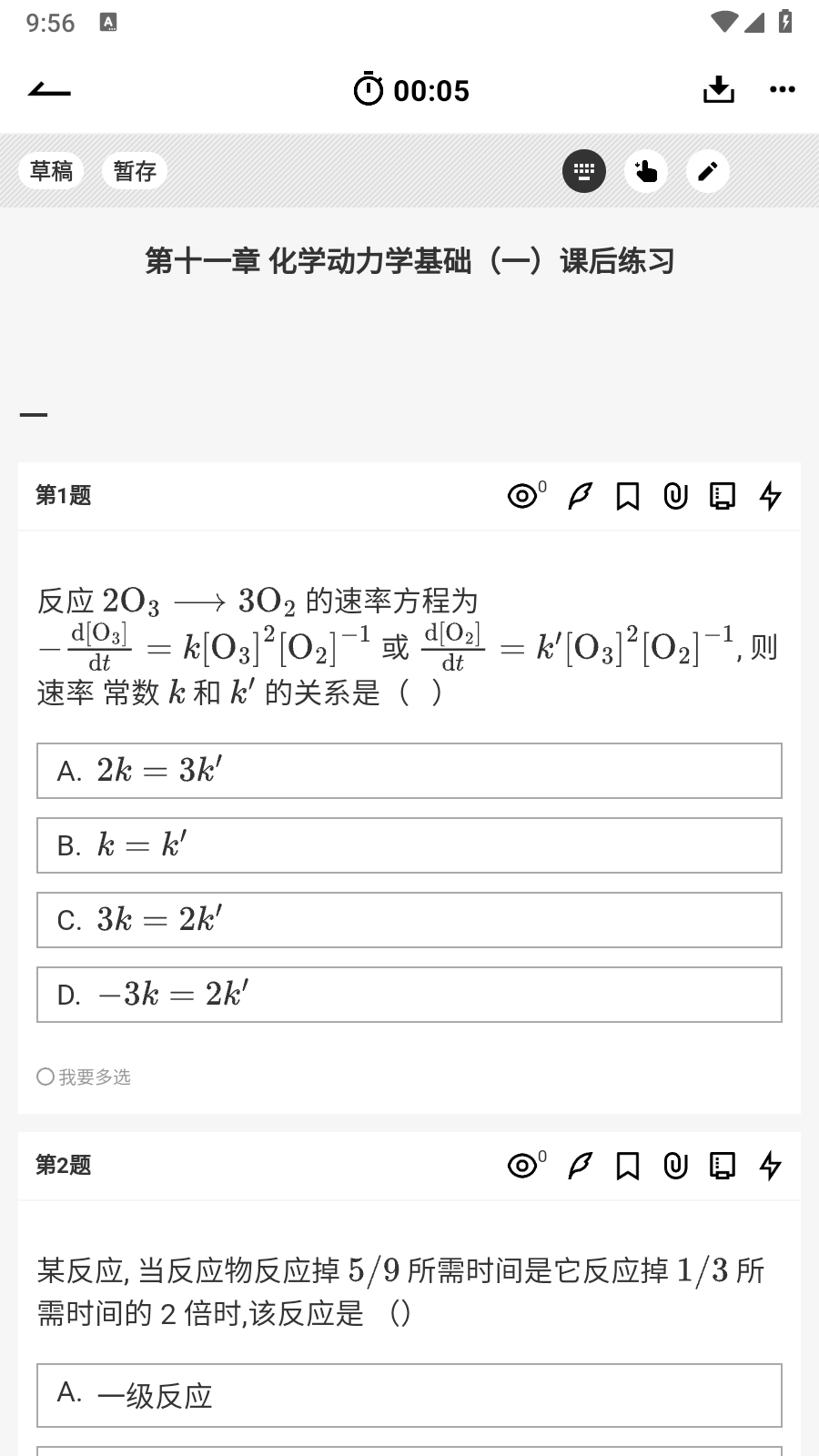Switch to keyboard input mode
This screenshot has height=1456, width=819.
pyautogui.click(x=583, y=170)
